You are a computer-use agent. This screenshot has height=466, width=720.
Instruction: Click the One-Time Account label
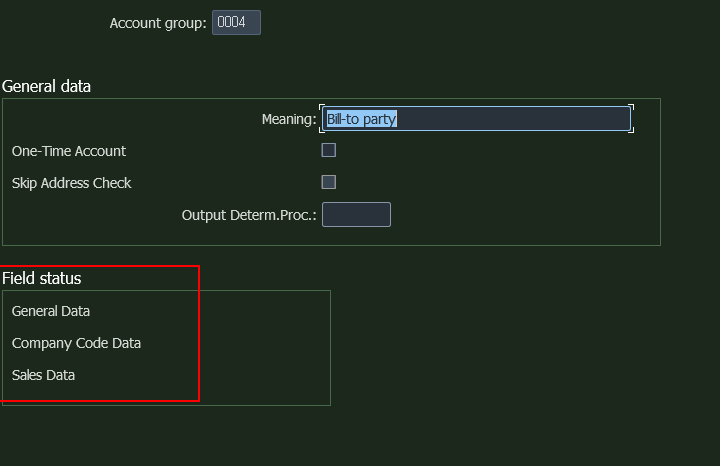coord(69,151)
